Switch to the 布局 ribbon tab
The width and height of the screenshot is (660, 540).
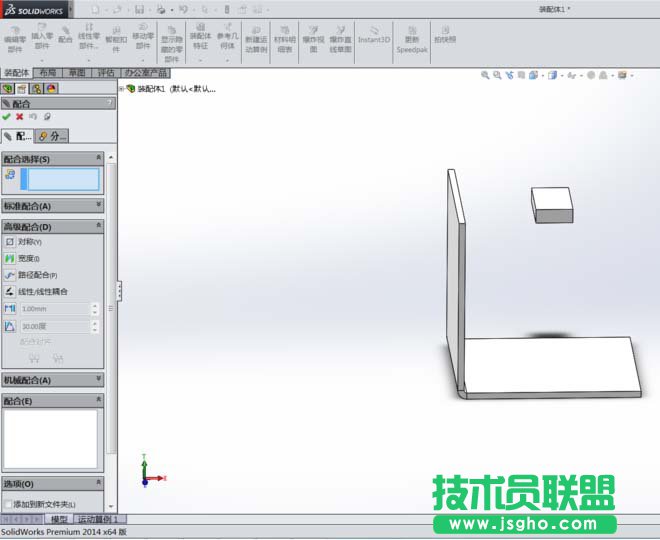click(48, 73)
